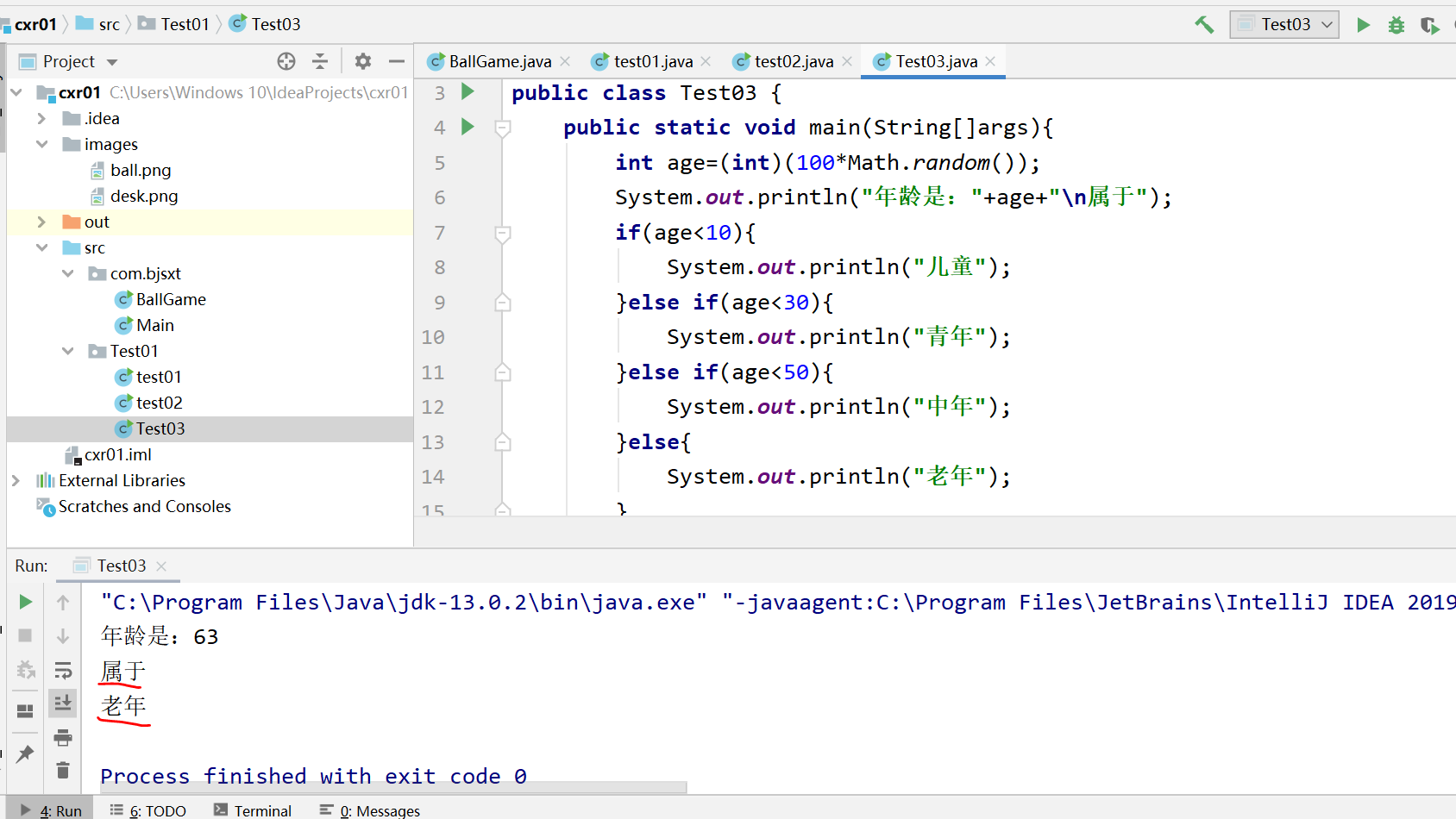
Task: Rerun Test03 in the Run panel
Action: point(25,602)
